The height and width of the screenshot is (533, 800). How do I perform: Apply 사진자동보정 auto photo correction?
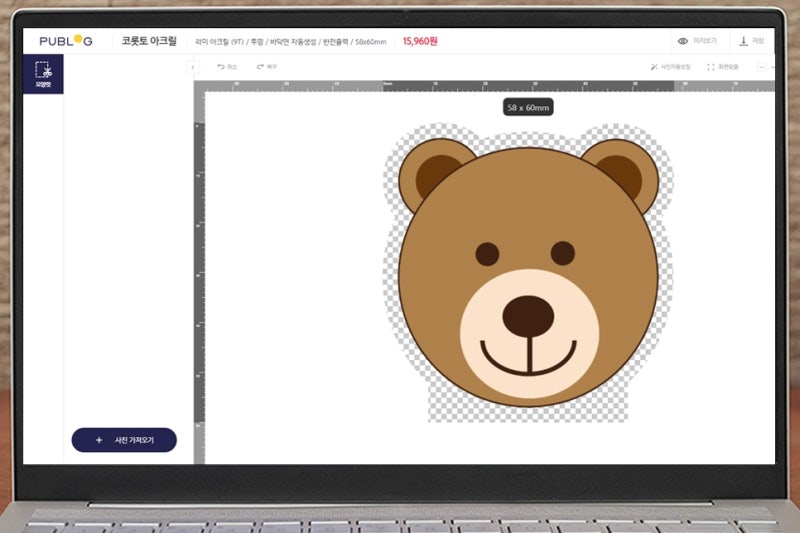(671, 67)
